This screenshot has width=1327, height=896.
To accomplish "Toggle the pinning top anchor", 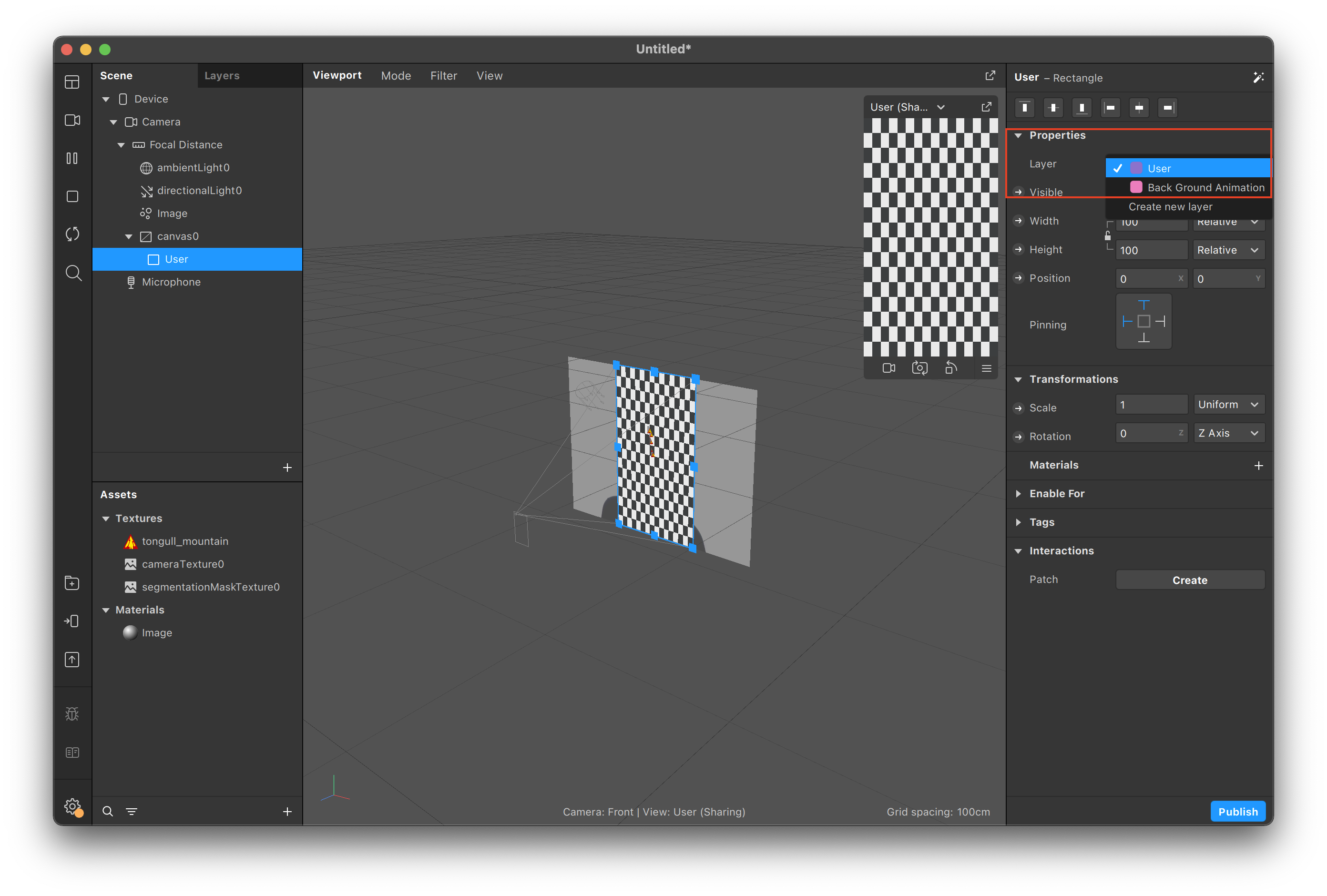I will coord(1143,305).
